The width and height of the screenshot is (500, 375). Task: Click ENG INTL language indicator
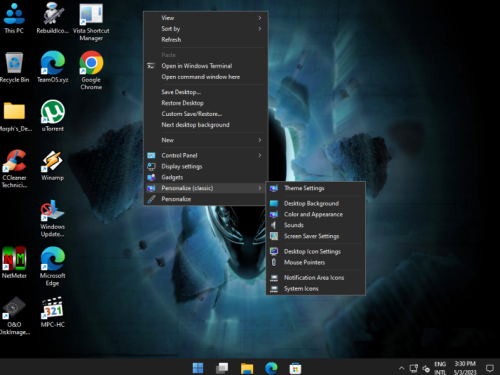440,368
